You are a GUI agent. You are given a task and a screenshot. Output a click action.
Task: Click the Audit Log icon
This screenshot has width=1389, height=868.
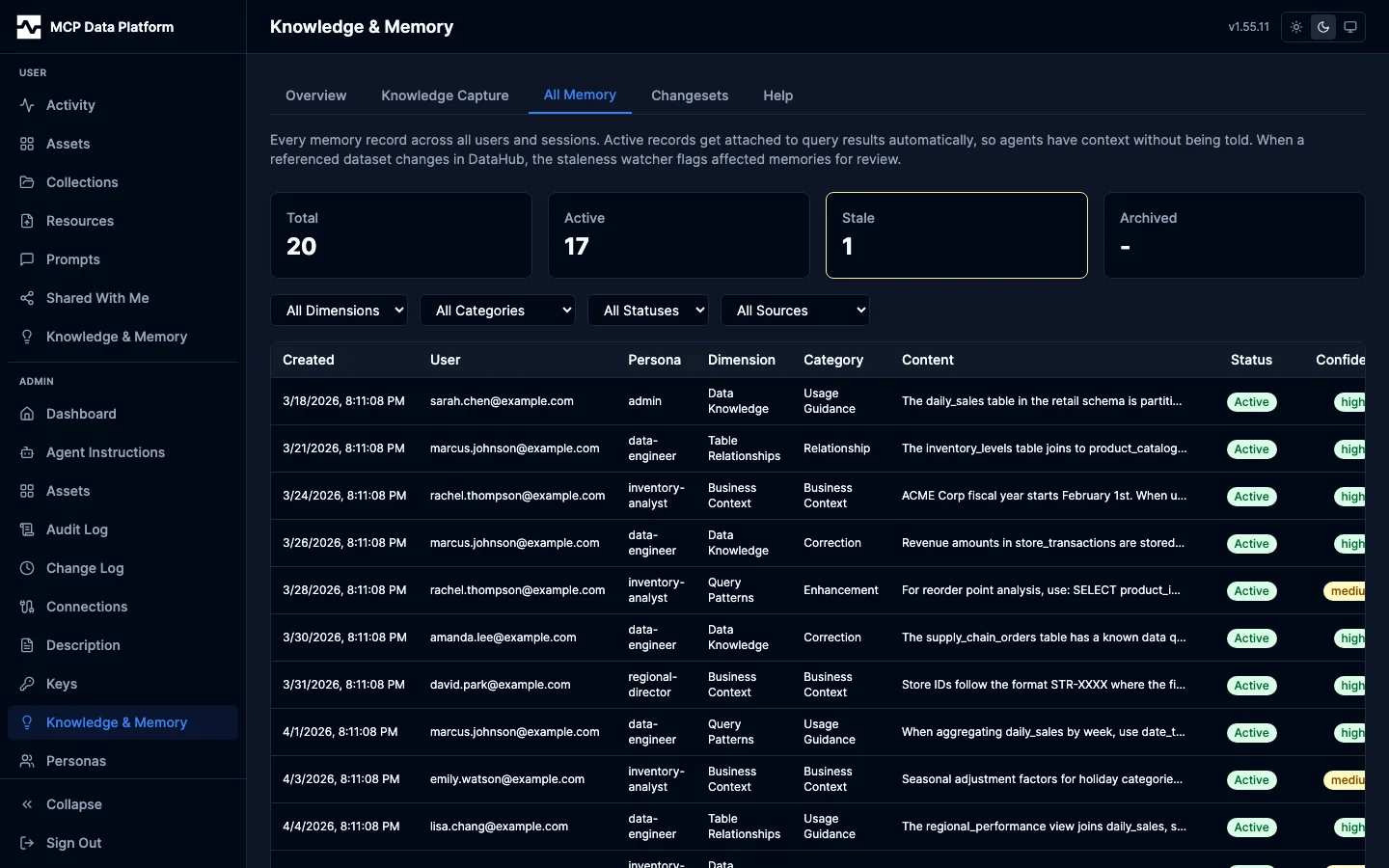pyautogui.click(x=27, y=529)
